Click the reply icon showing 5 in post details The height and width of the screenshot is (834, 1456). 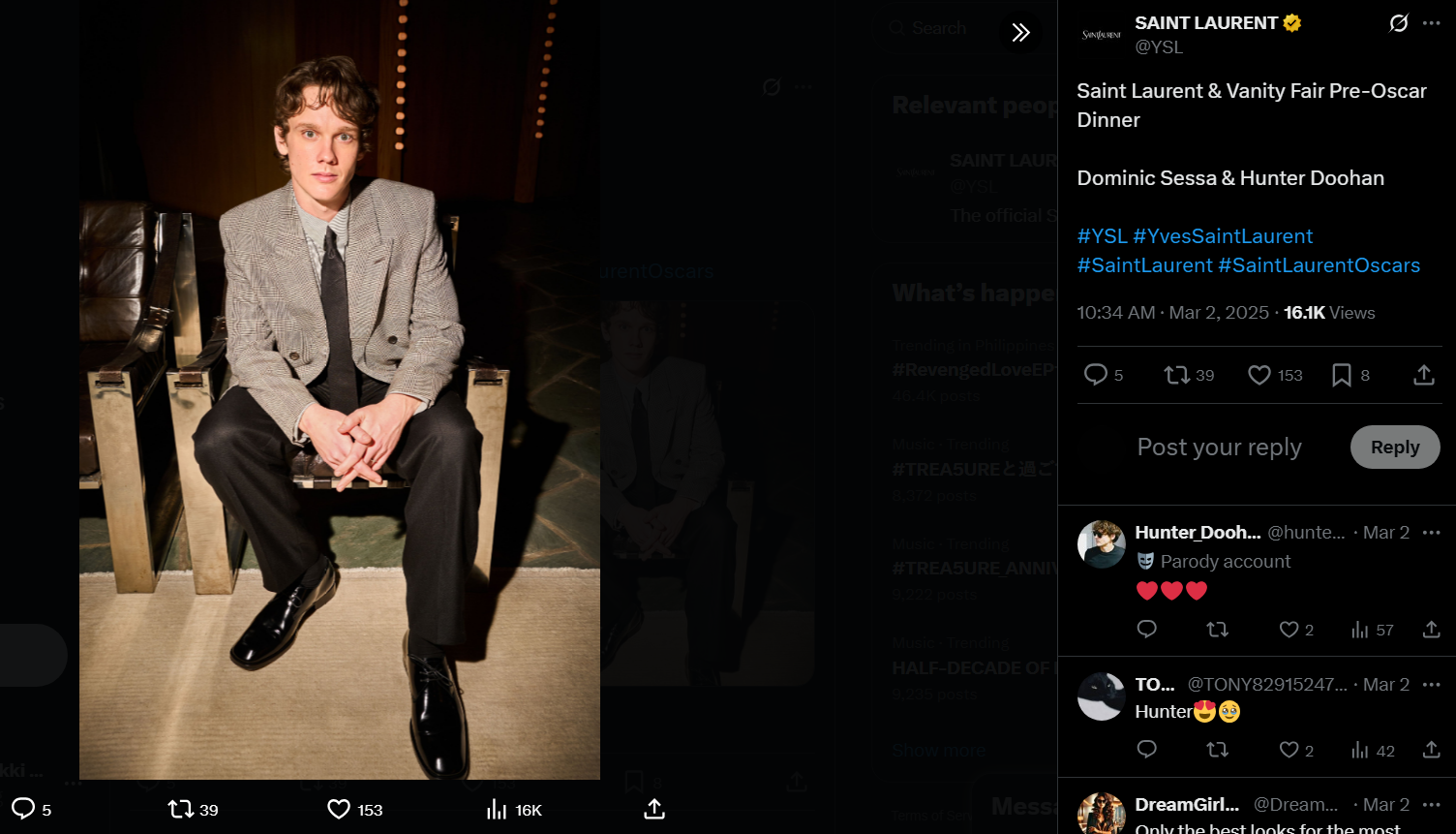[x=1096, y=375]
